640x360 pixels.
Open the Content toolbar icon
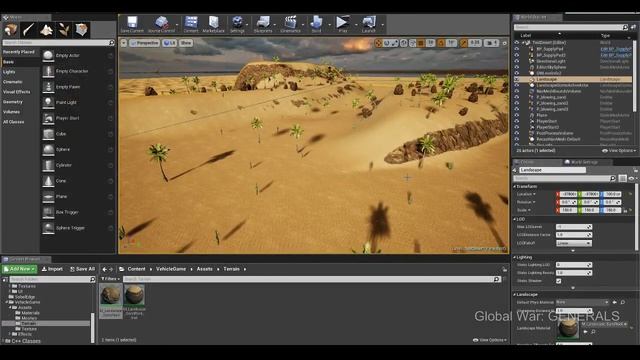[191, 22]
